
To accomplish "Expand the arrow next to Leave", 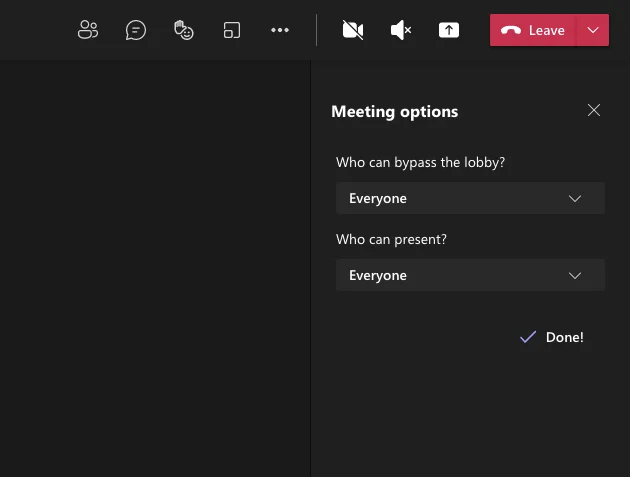I will [x=593, y=30].
